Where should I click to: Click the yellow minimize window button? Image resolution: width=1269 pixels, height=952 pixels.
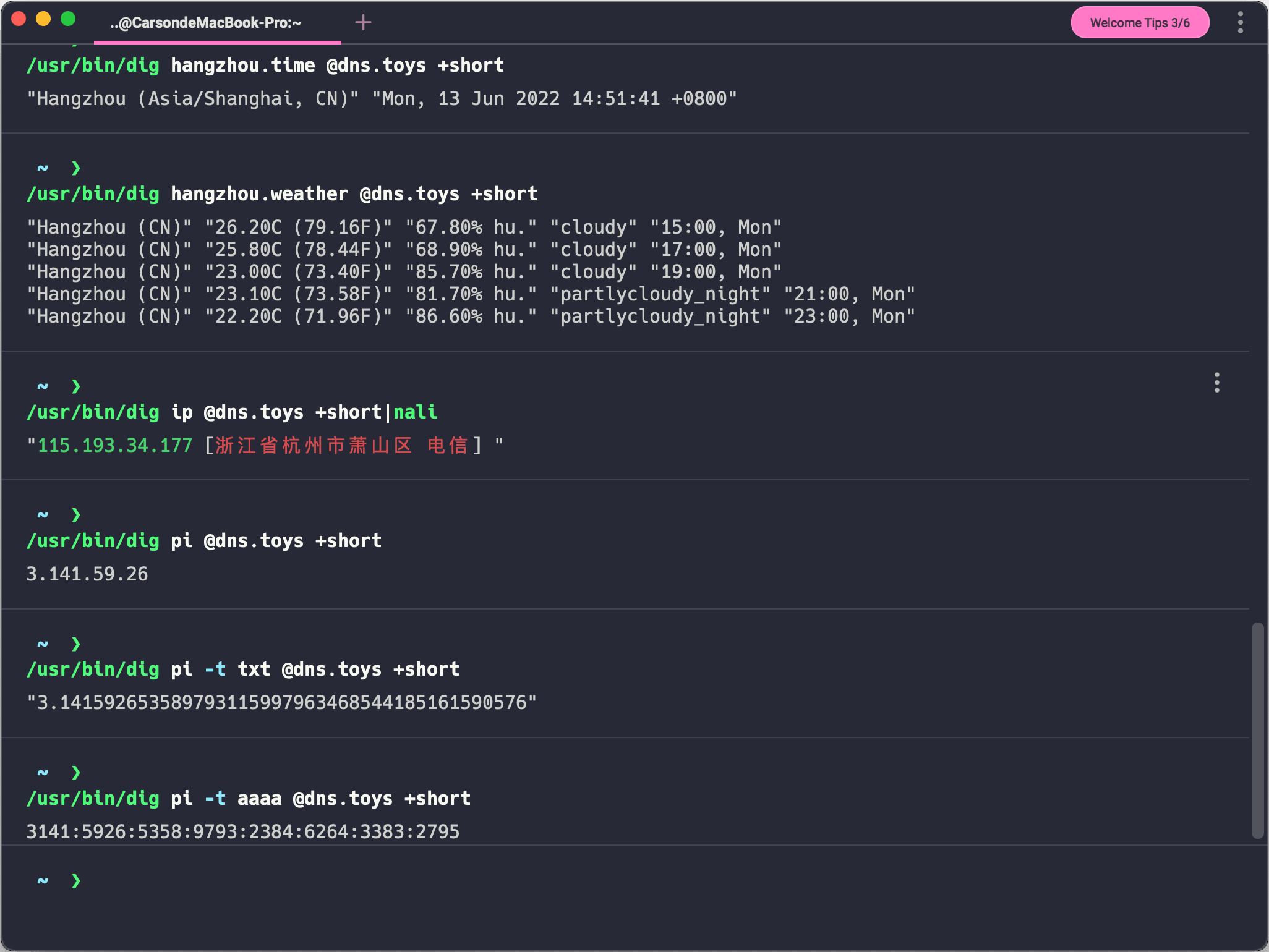(43, 19)
